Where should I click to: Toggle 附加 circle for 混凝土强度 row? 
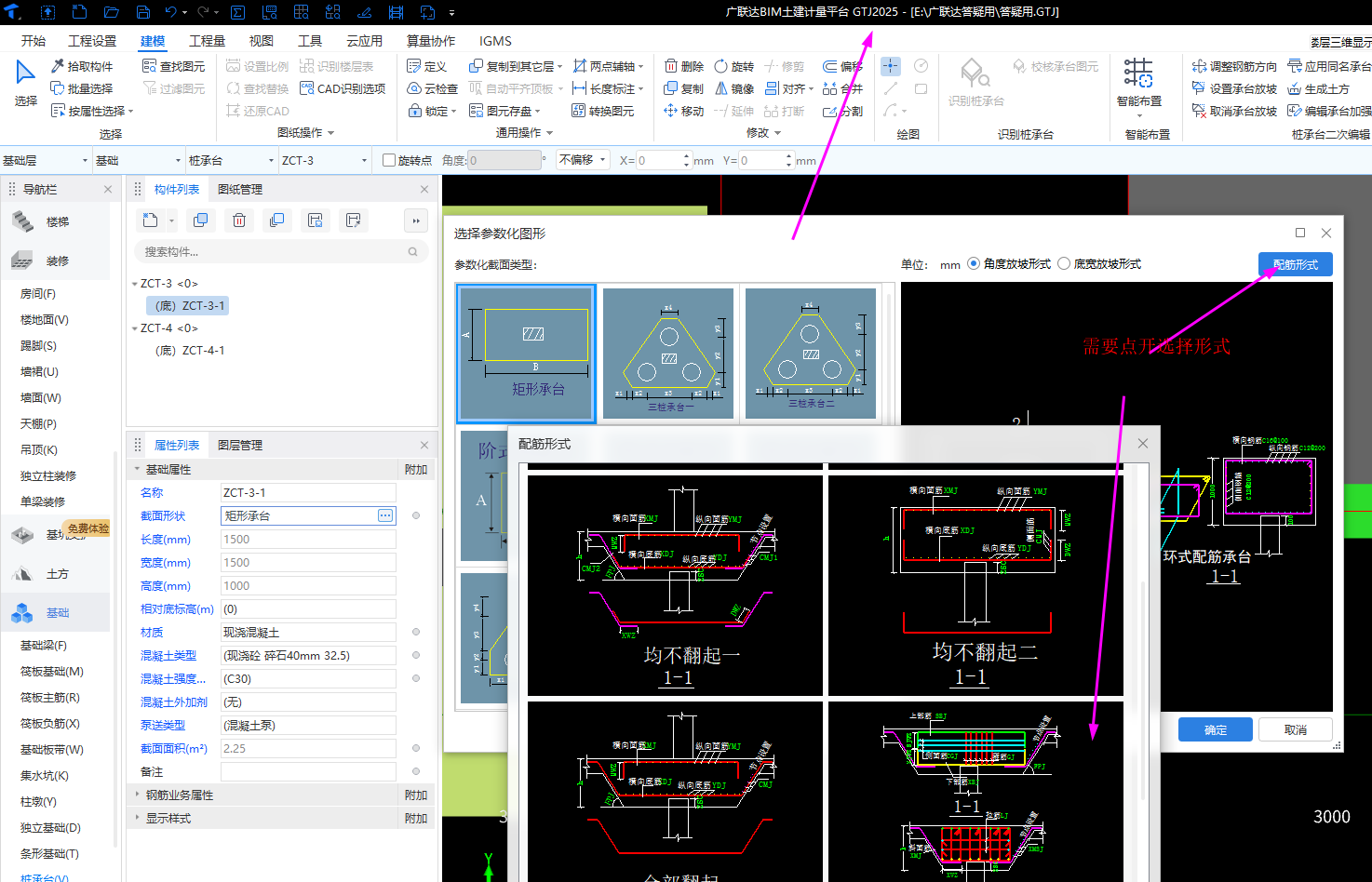click(x=416, y=678)
